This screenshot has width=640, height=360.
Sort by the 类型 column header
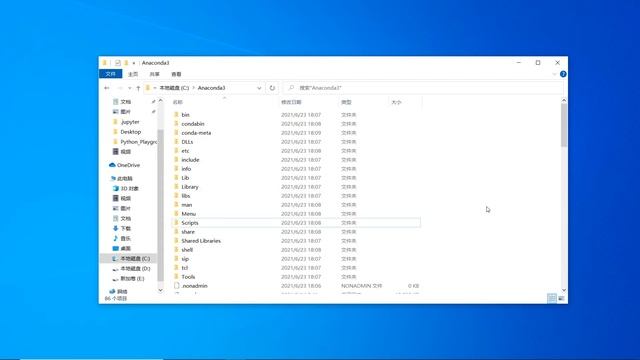(x=346, y=102)
